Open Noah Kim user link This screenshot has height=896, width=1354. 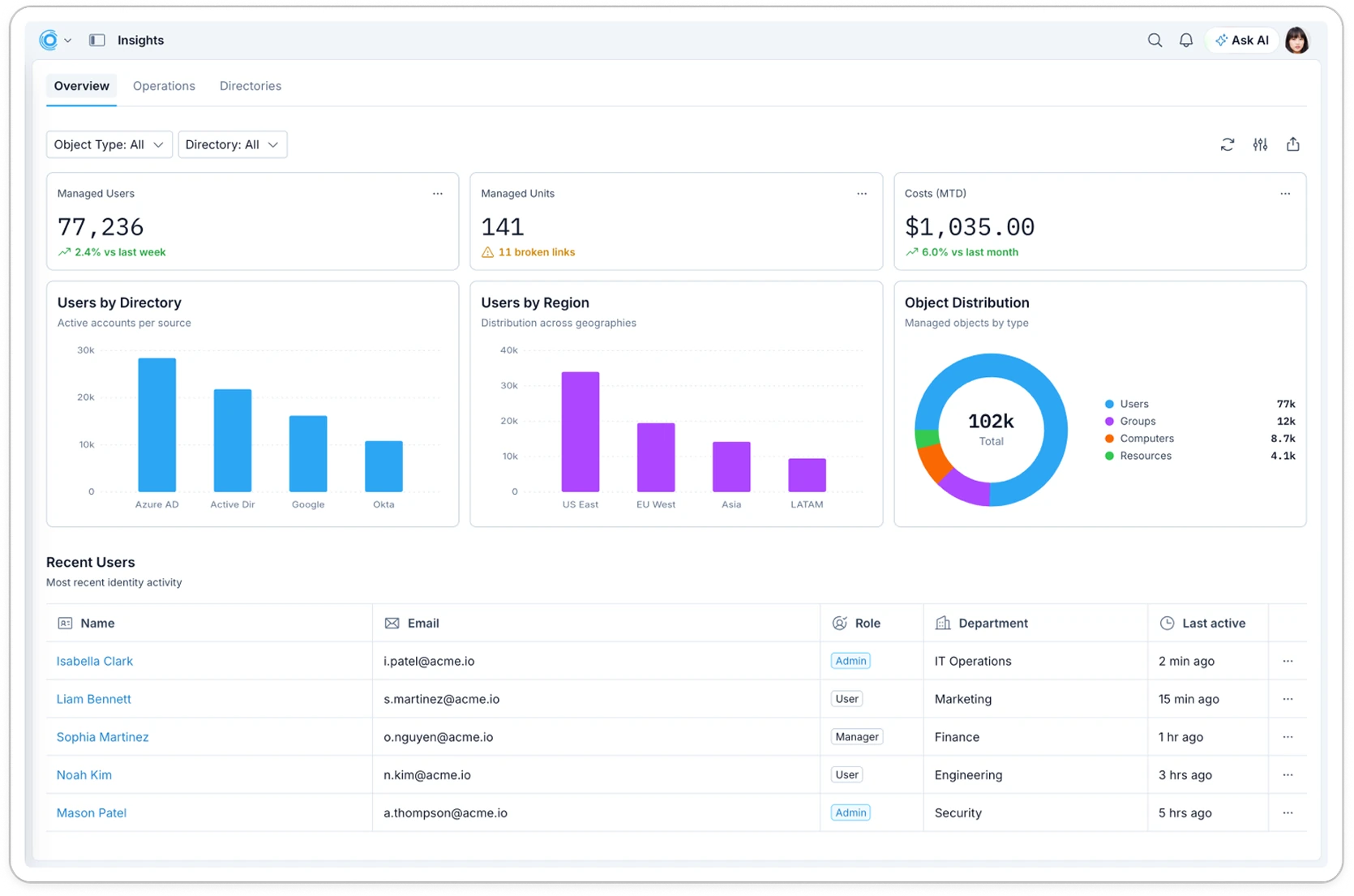pos(84,775)
